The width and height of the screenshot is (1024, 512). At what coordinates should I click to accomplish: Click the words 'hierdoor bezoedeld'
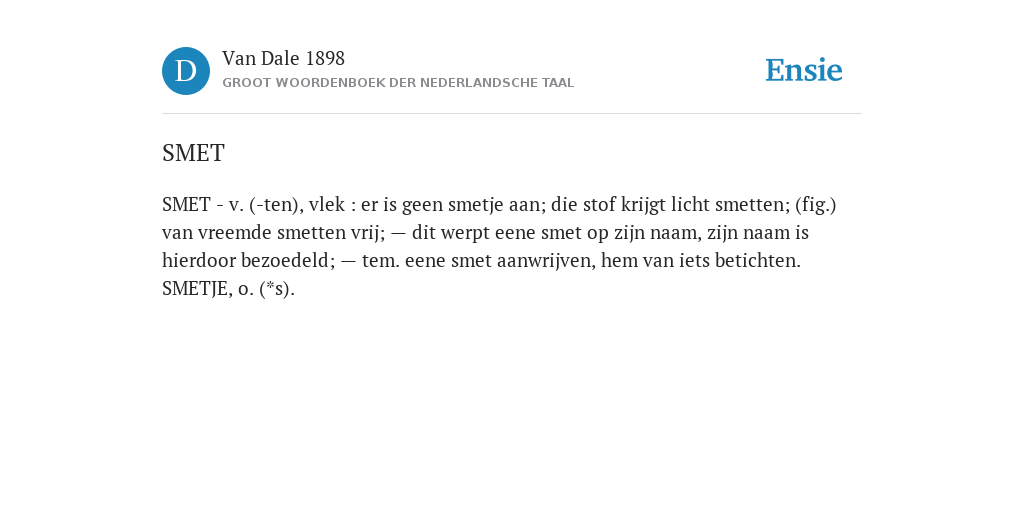tap(248, 261)
